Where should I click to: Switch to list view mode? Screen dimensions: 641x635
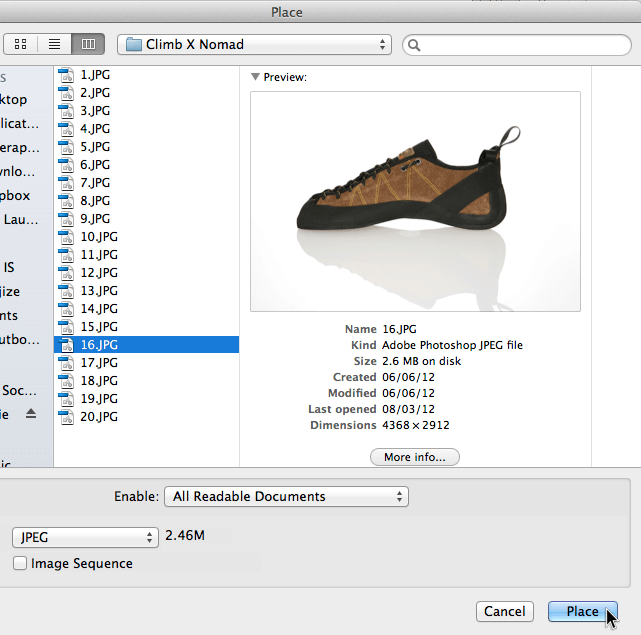click(54, 44)
